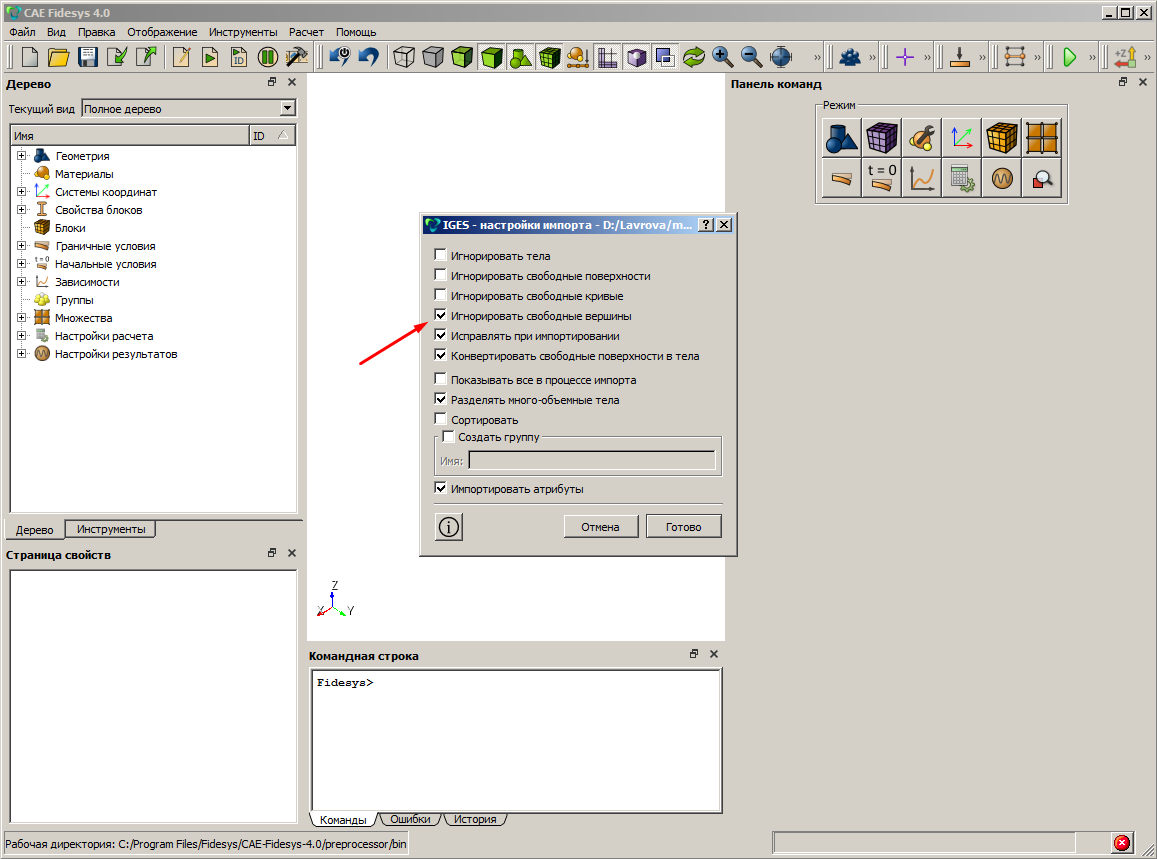This screenshot has height=859, width=1157.
Task: Switch to the Инструменты tab below the tree
Action: coord(111,529)
